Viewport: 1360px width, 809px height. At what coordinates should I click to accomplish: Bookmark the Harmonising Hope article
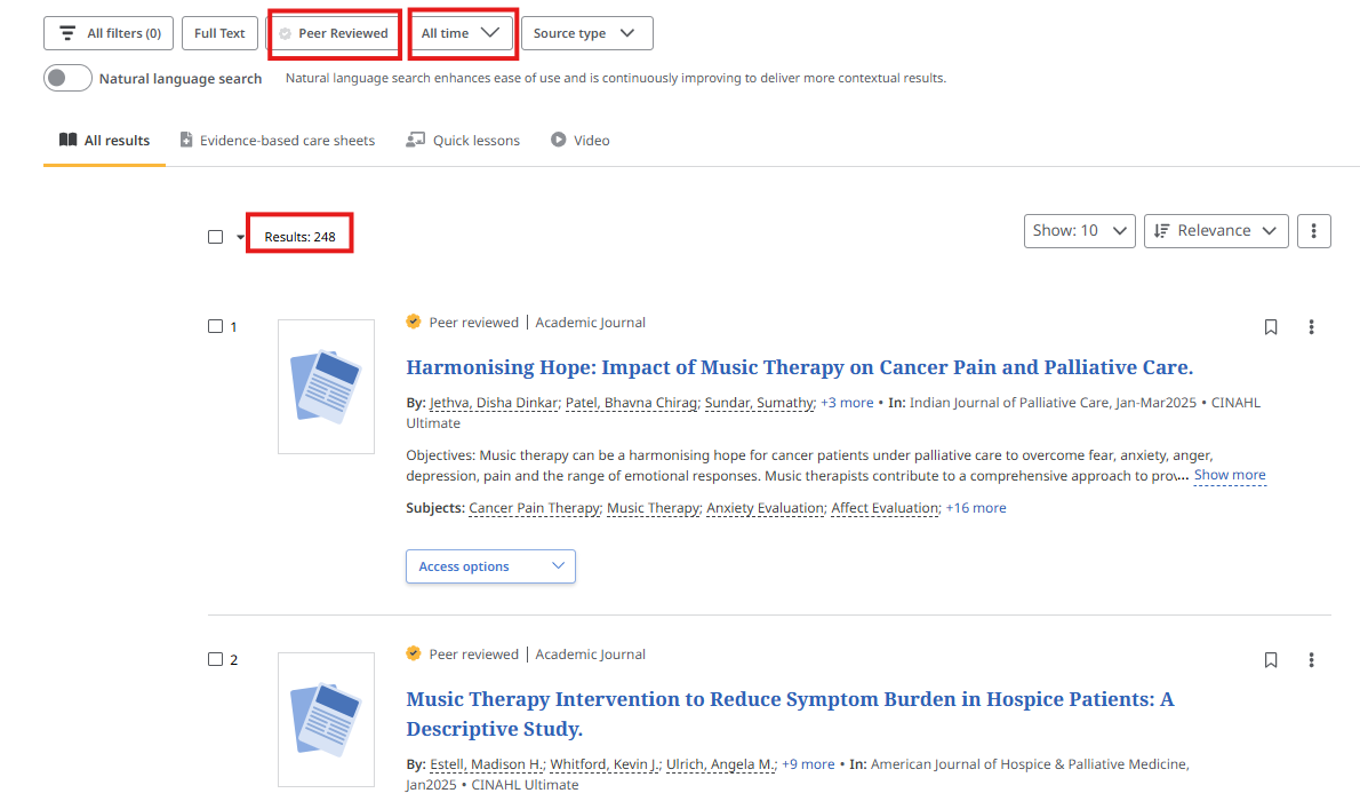[1271, 327]
